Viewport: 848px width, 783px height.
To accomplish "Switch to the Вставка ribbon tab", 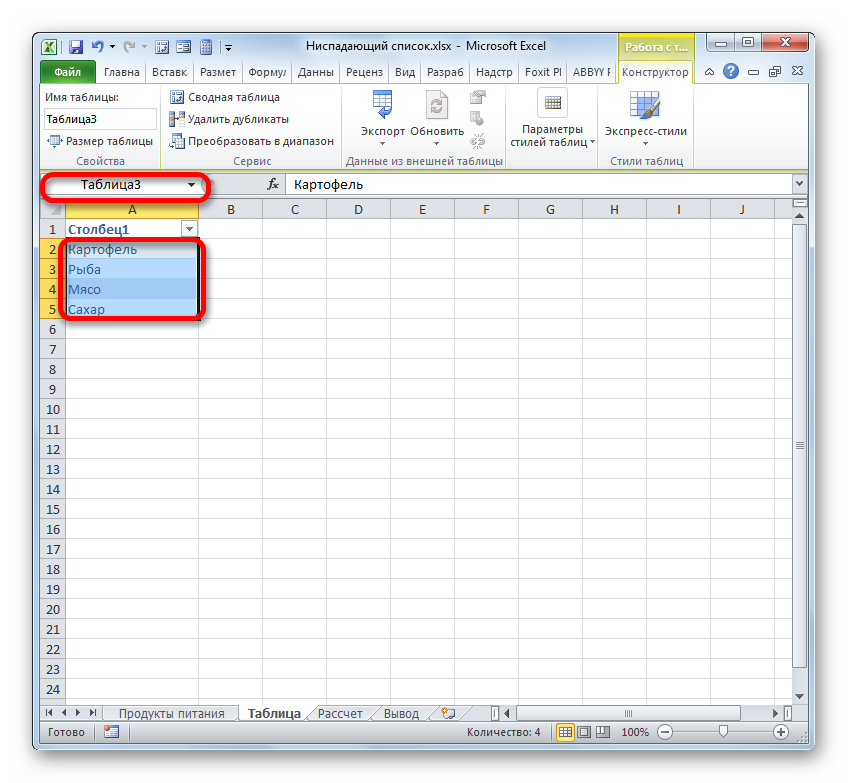I will 169,72.
